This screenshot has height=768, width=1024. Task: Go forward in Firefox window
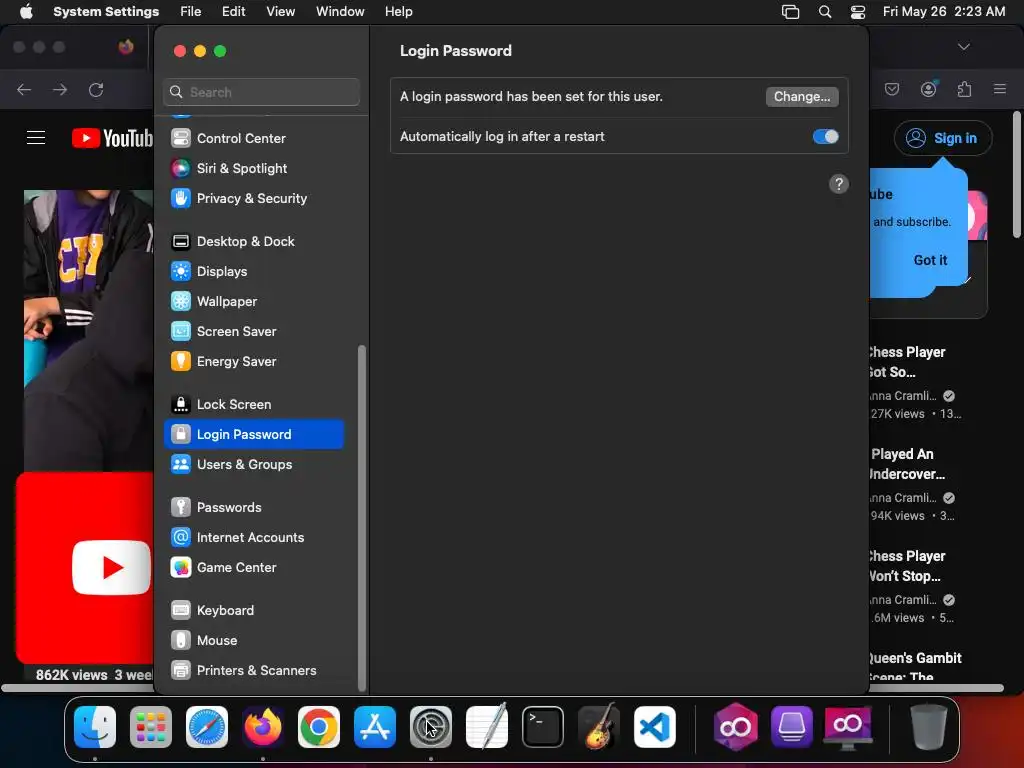(x=60, y=89)
